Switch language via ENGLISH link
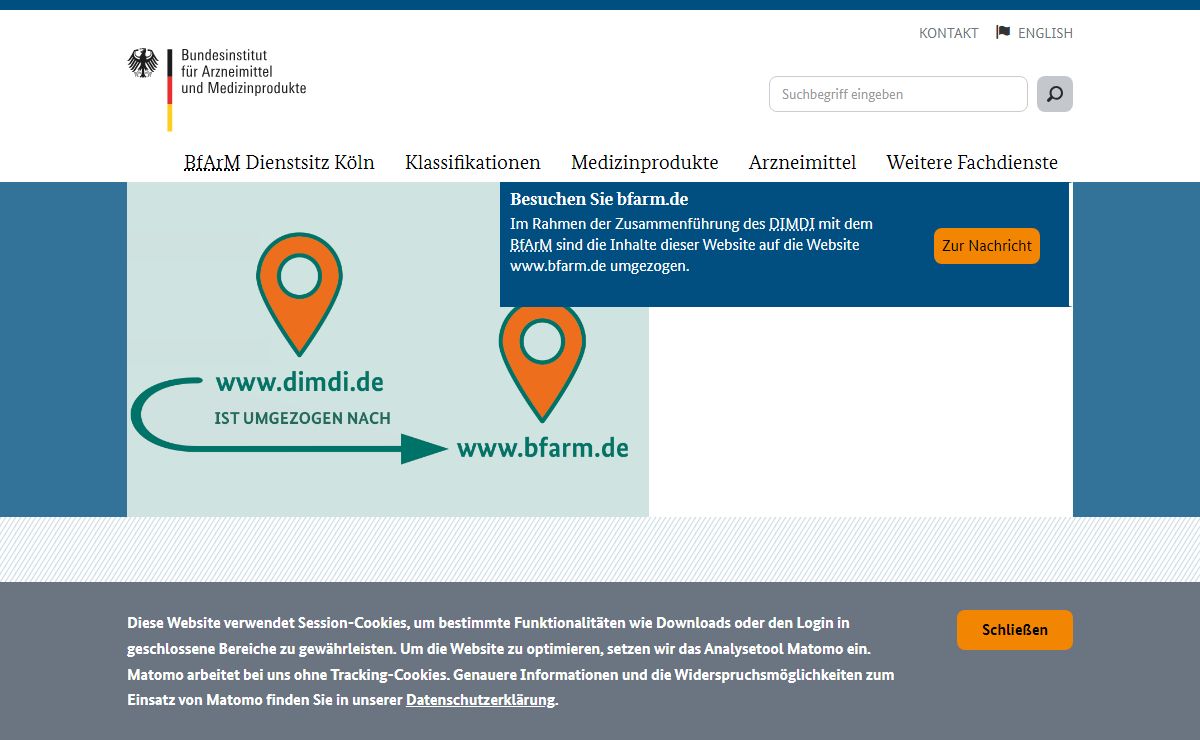The width and height of the screenshot is (1200, 740). click(x=1045, y=33)
